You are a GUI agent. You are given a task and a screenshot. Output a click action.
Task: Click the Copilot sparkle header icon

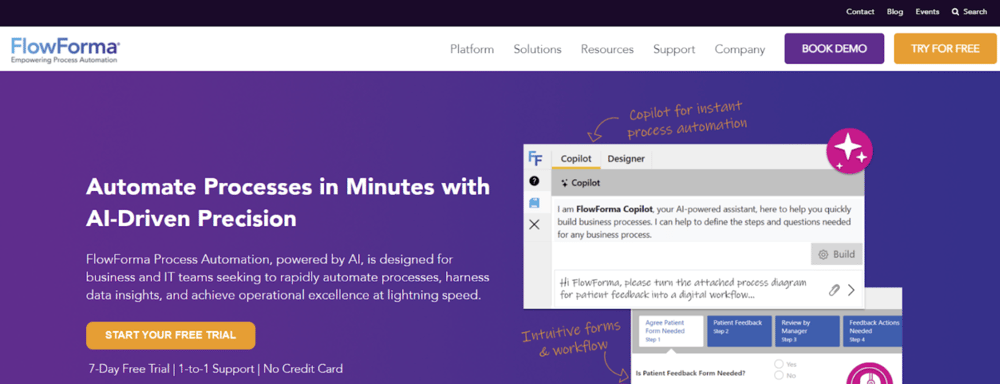pos(564,183)
